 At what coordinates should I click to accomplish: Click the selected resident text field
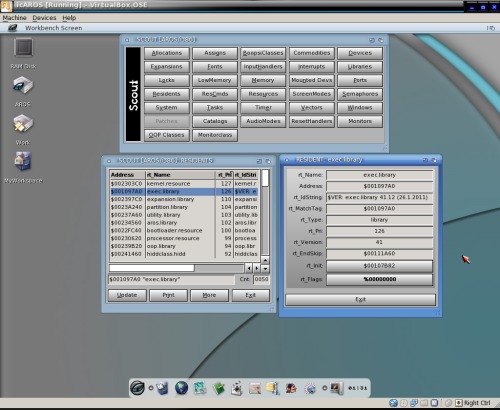point(171,279)
